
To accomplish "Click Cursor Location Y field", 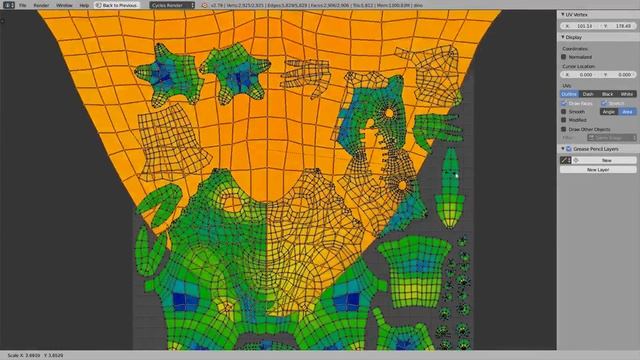I will point(618,75).
